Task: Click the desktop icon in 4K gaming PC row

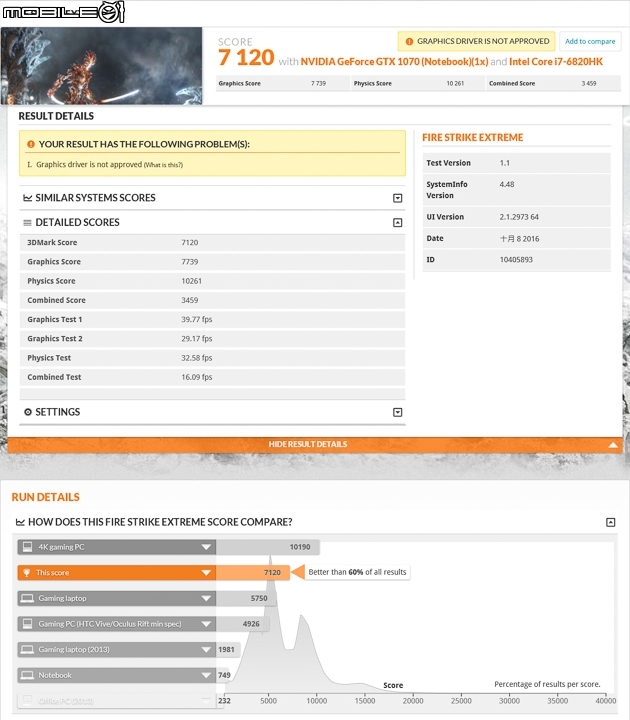Action: pos(28,547)
